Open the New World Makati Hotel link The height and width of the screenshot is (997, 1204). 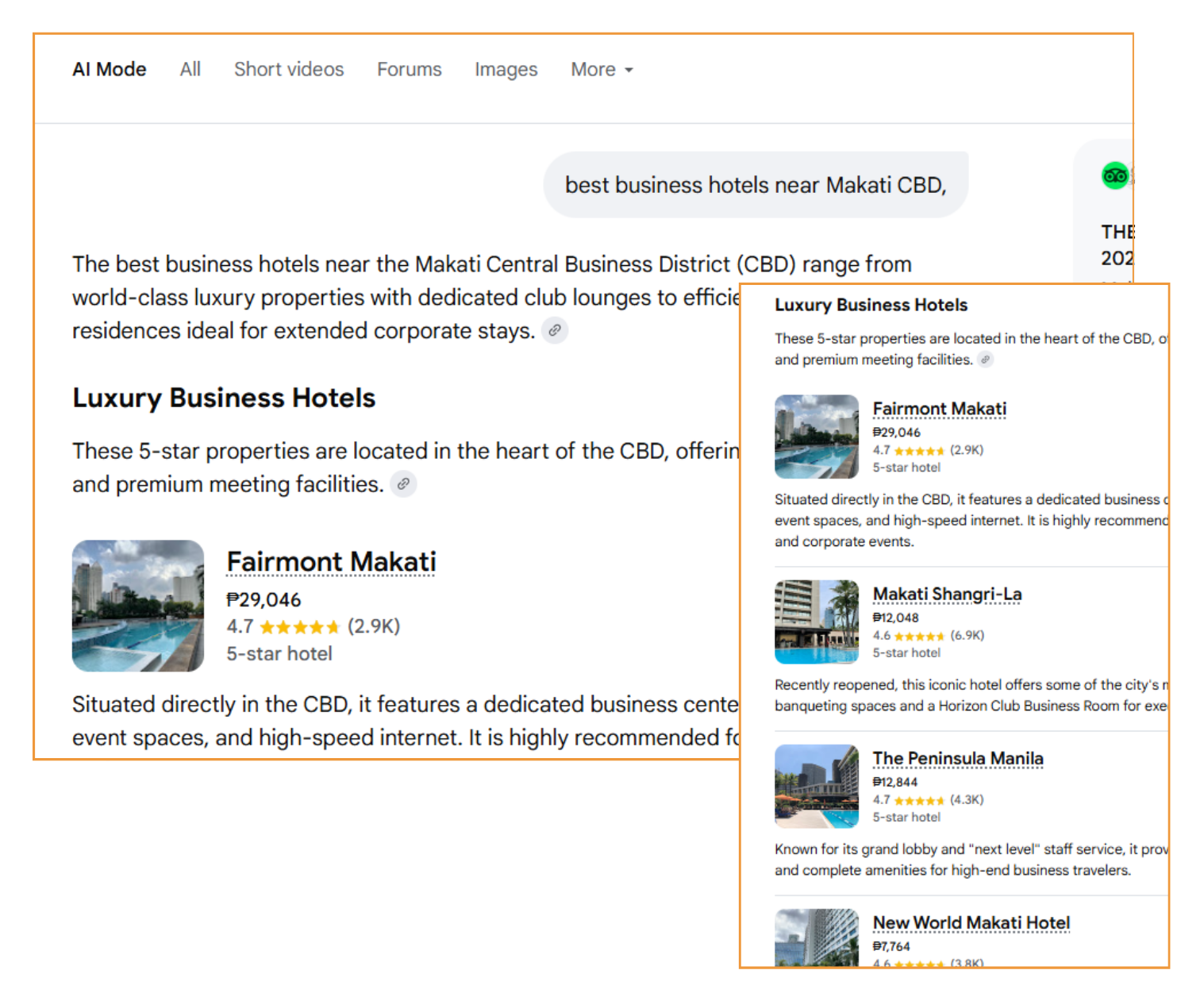(971, 922)
